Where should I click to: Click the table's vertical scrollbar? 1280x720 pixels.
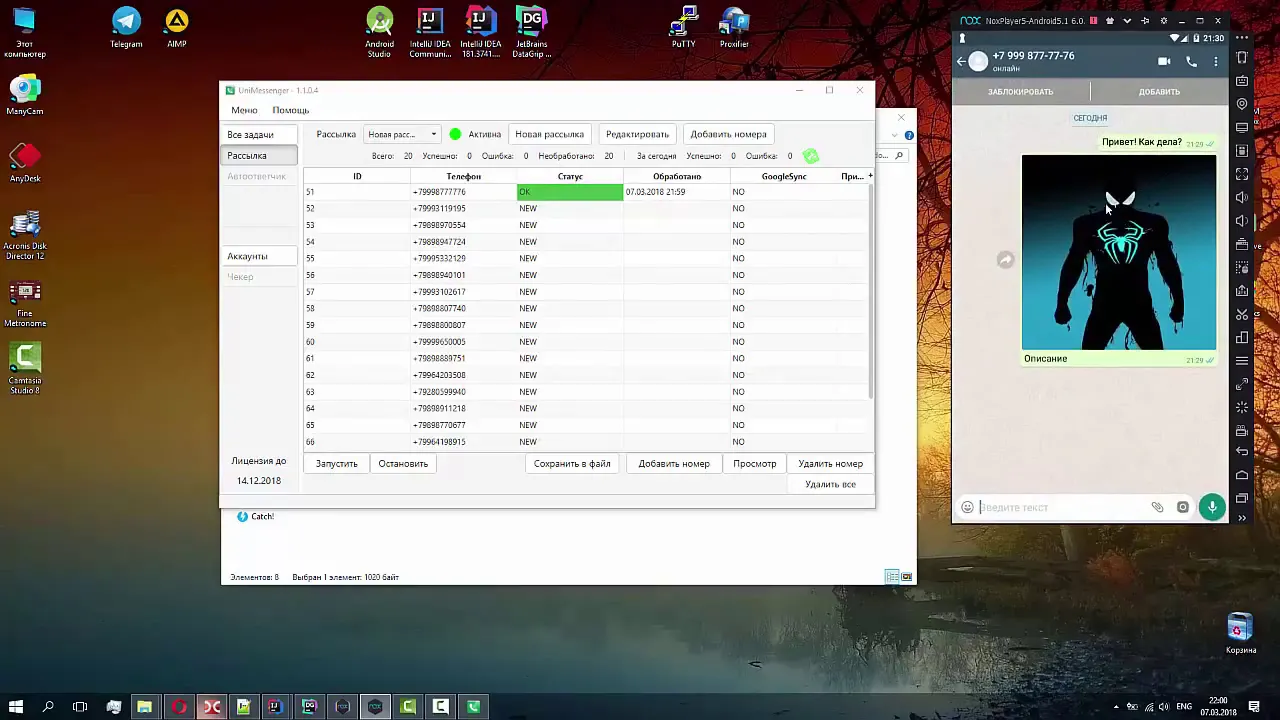tap(871, 290)
